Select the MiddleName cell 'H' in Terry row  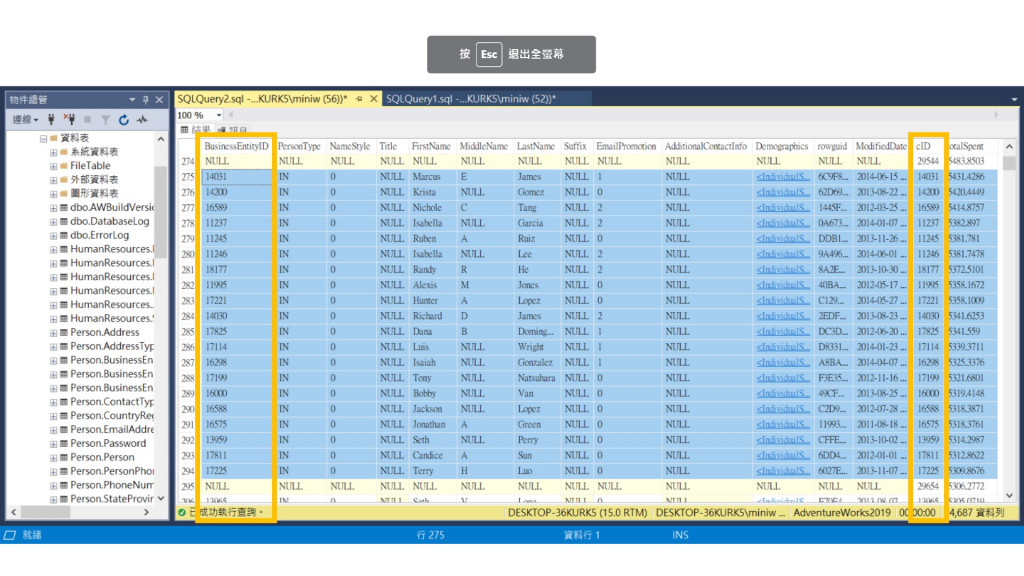[485, 471]
